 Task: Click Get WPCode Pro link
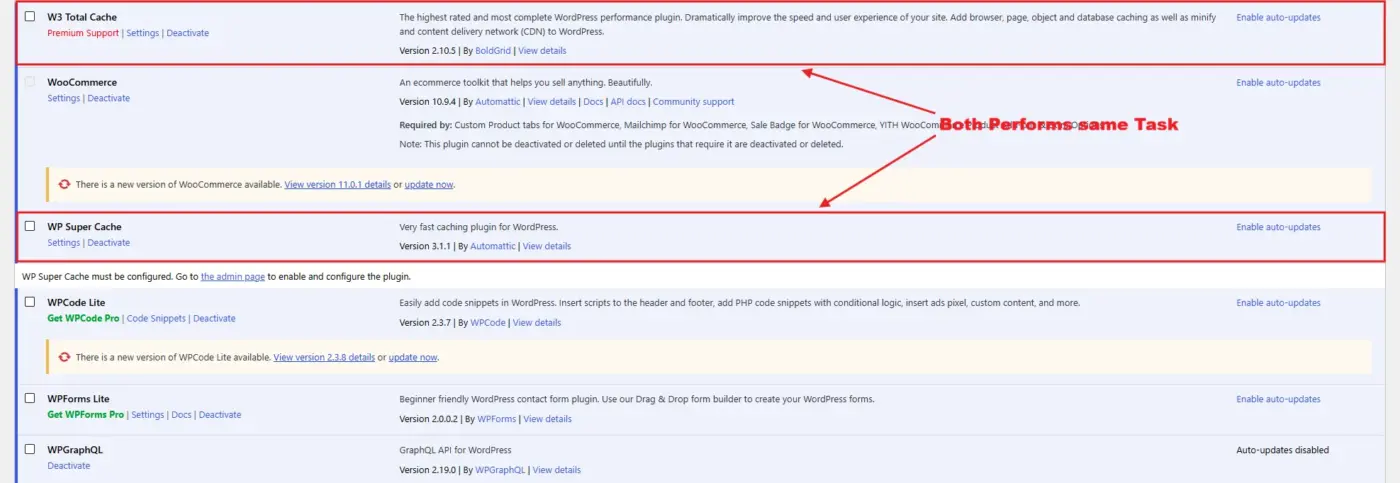point(83,318)
